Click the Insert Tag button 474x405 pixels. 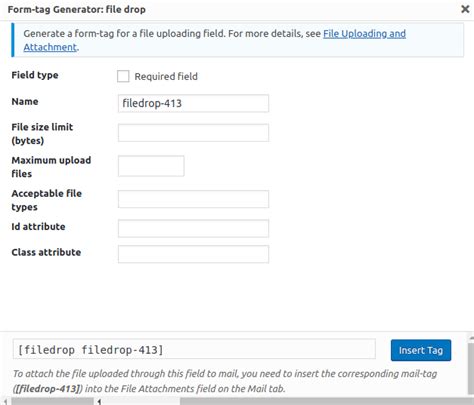pyautogui.click(x=421, y=350)
